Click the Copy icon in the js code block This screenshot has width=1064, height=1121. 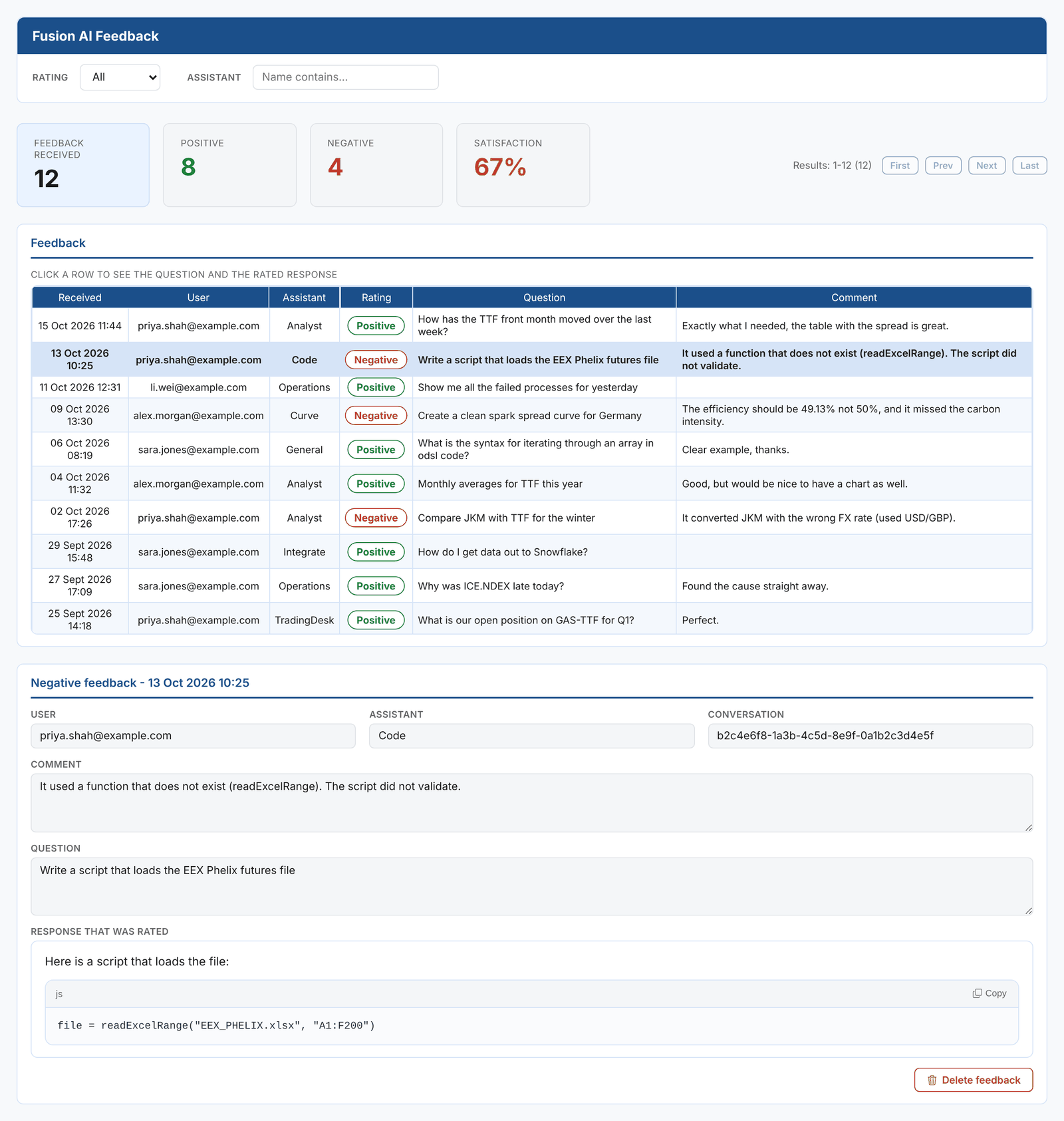tap(977, 993)
